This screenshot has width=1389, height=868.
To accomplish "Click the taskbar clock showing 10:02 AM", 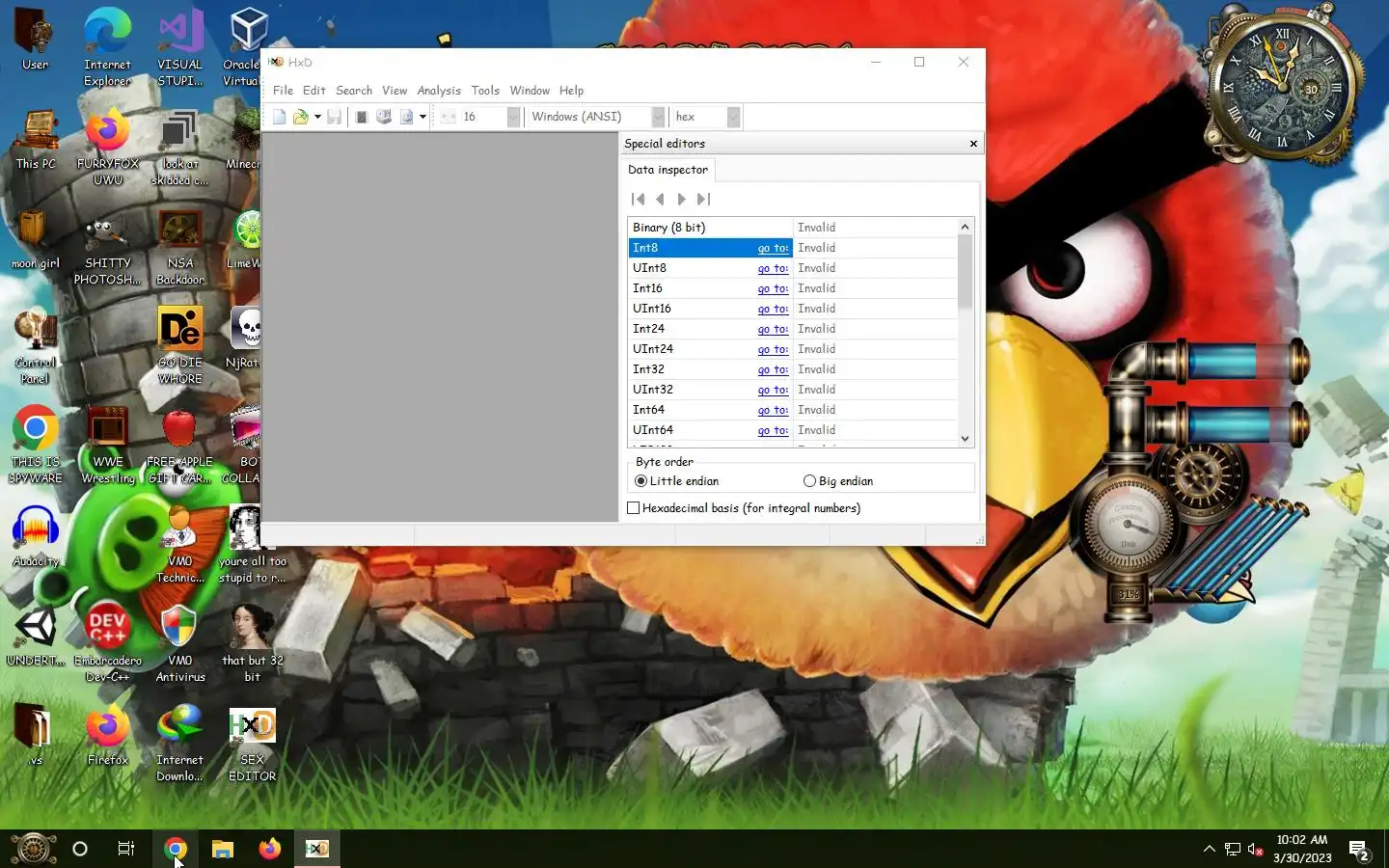I will click(x=1302, y=849).
